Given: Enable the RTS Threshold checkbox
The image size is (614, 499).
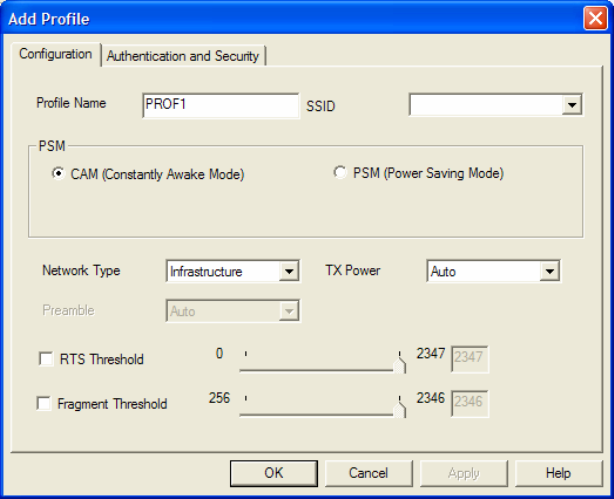Looking at the screenshot, I should [x=45, y=360].
